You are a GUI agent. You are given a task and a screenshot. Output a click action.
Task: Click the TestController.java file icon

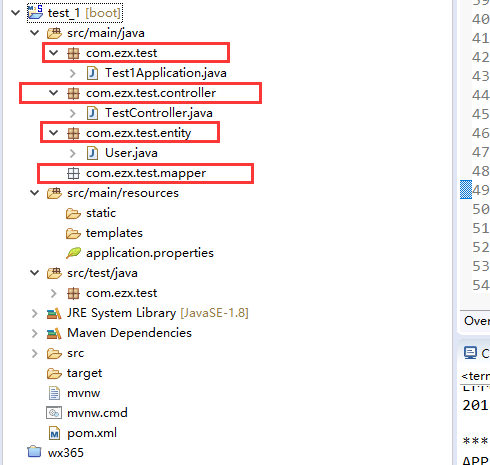(92, 113)
